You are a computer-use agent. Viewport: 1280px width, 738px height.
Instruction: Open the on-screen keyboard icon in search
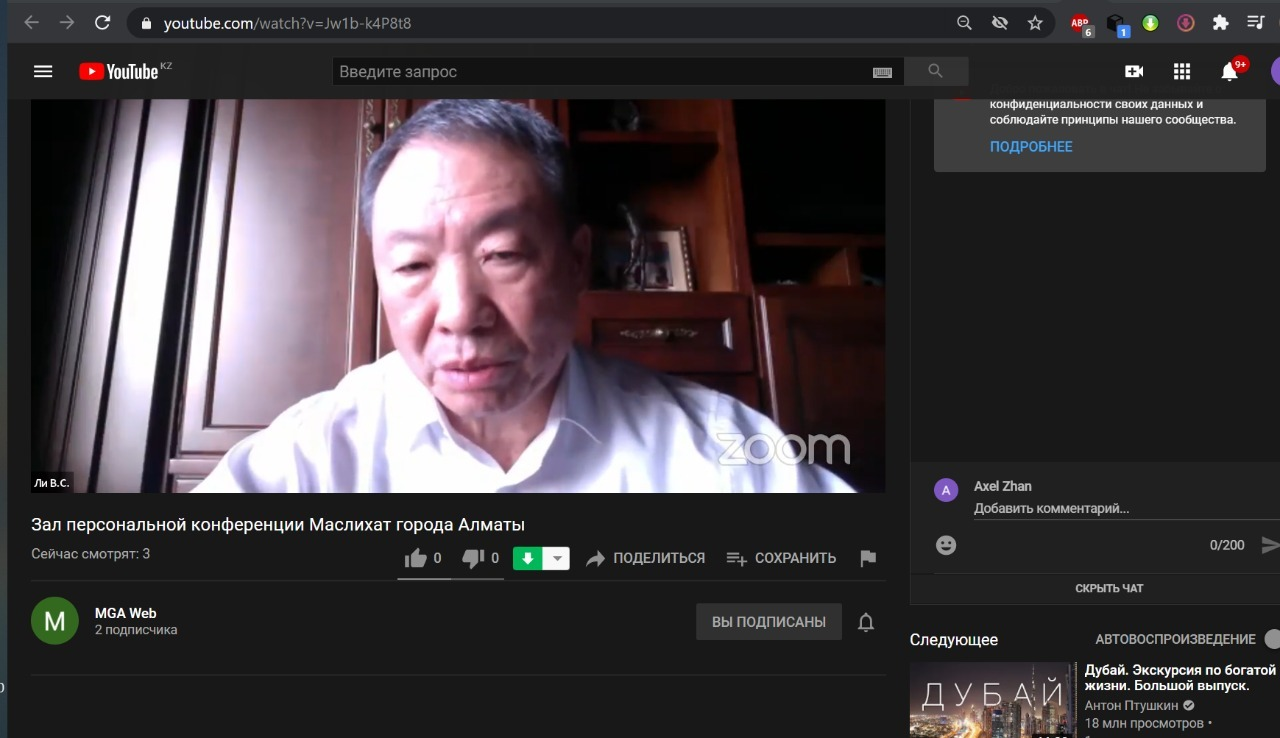click(x=882, y=72)
